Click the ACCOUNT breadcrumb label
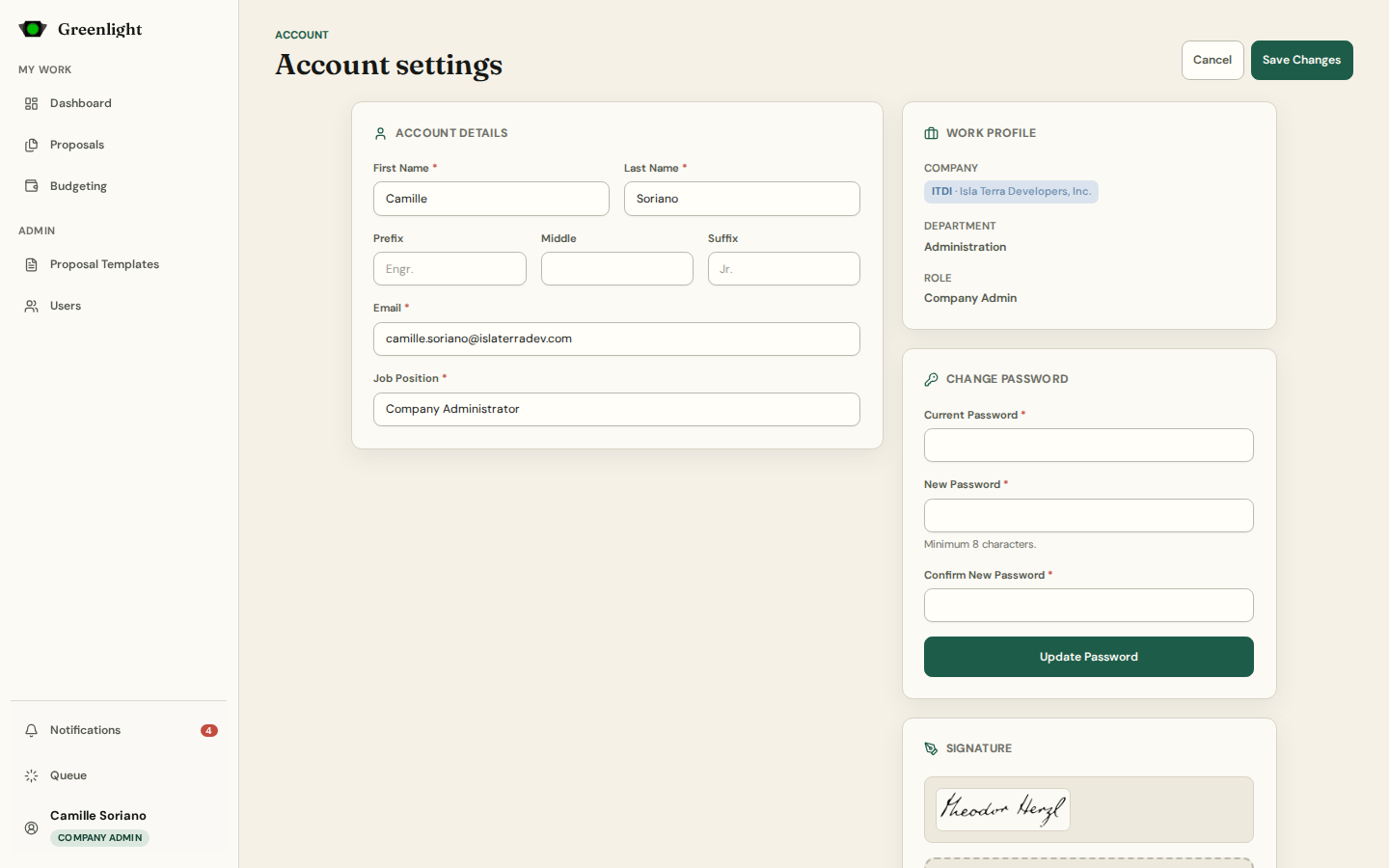 click(302, 35)
